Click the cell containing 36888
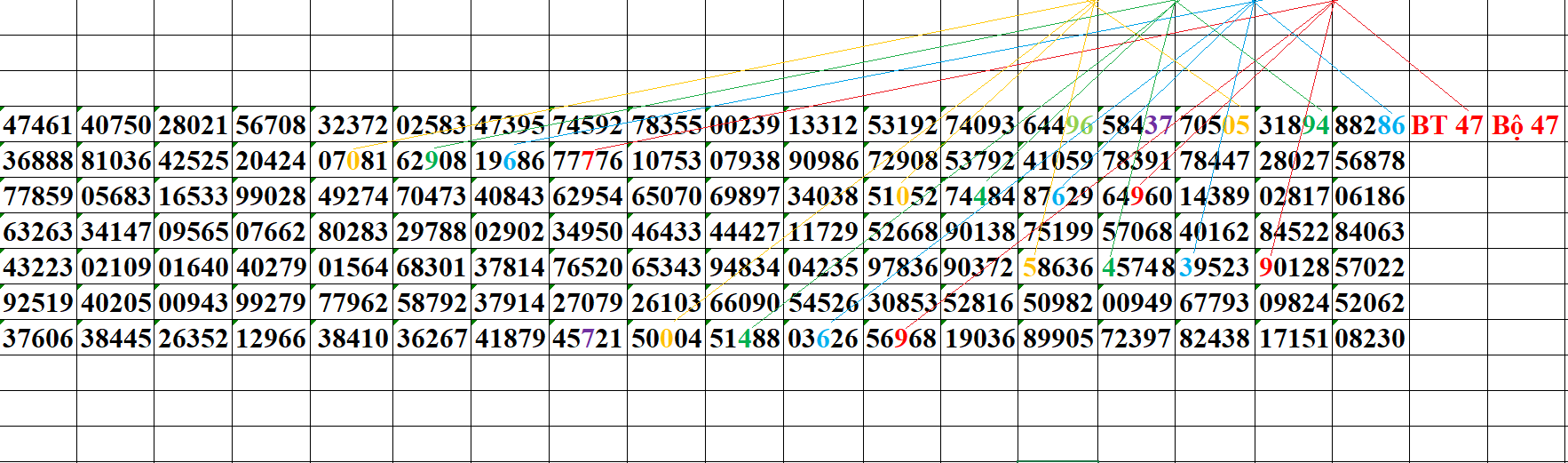Screen dimensions: 1568x463 click(x=38, y=161)
